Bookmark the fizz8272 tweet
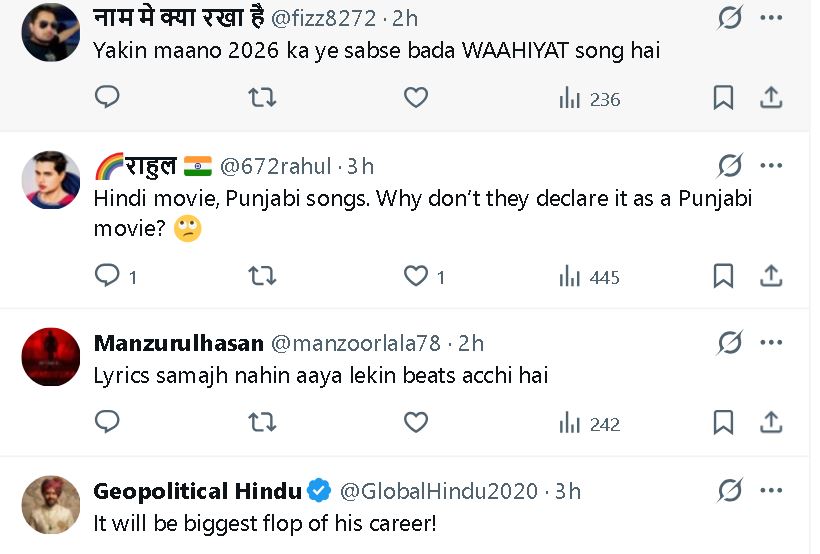Image resolution: width=820 pixels, height=554 pixels. (723, 98)
